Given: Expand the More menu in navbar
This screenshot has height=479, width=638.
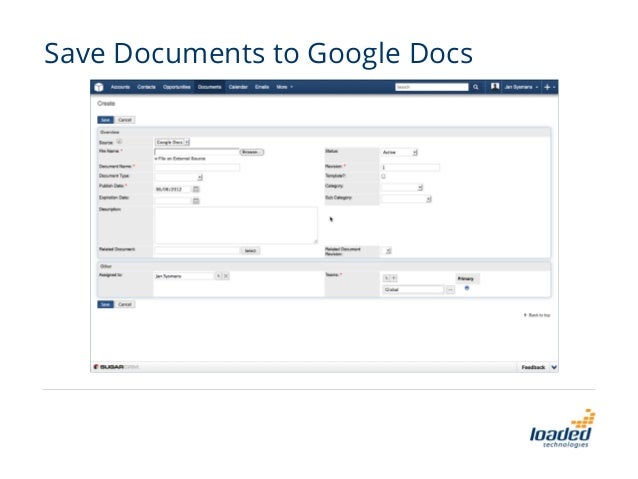Looking at the screenshot, I should pyautogui.click(x=284, y=87).
